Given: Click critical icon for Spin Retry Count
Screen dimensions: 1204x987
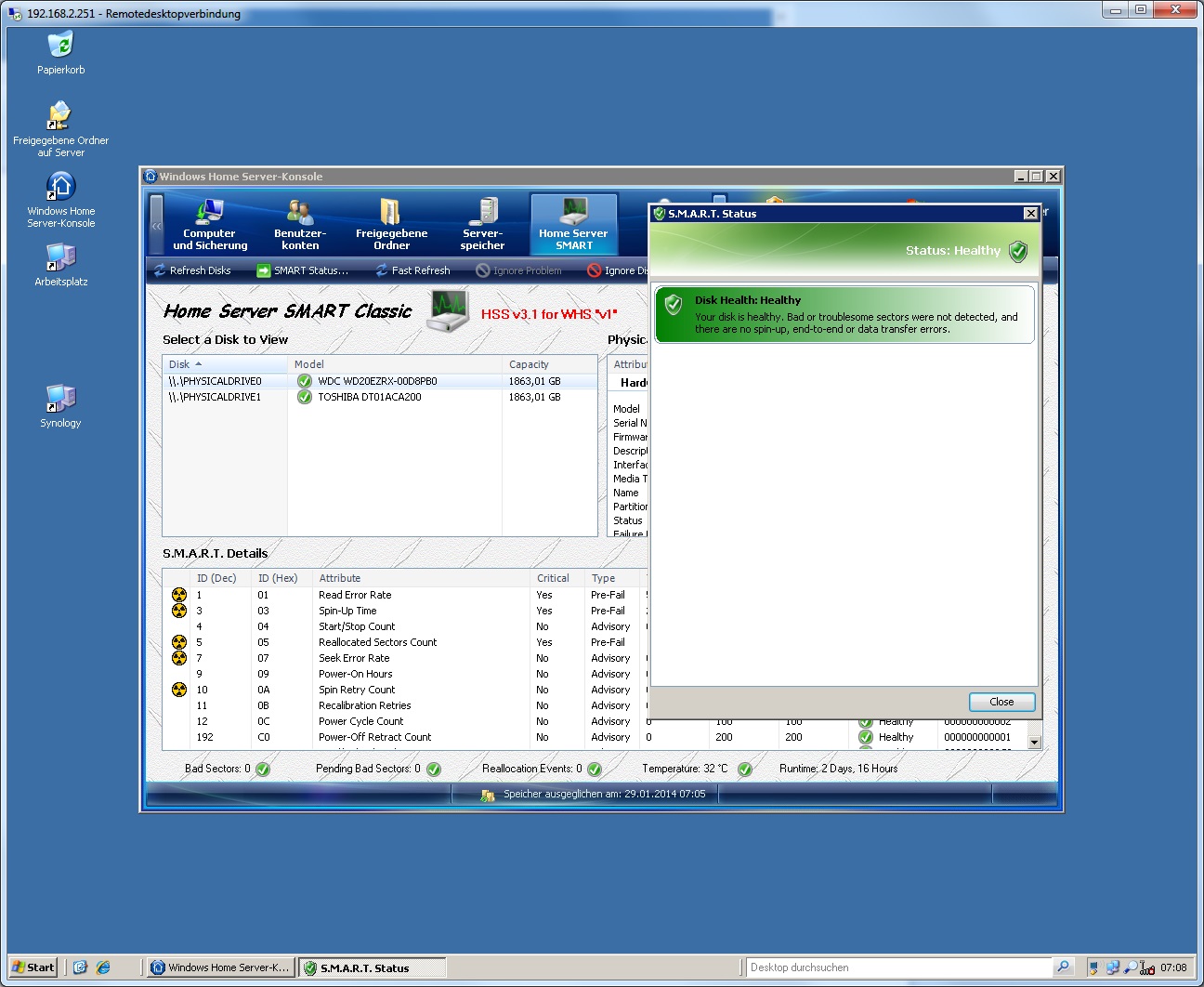Looking at the screenshot, I should 179,690.
